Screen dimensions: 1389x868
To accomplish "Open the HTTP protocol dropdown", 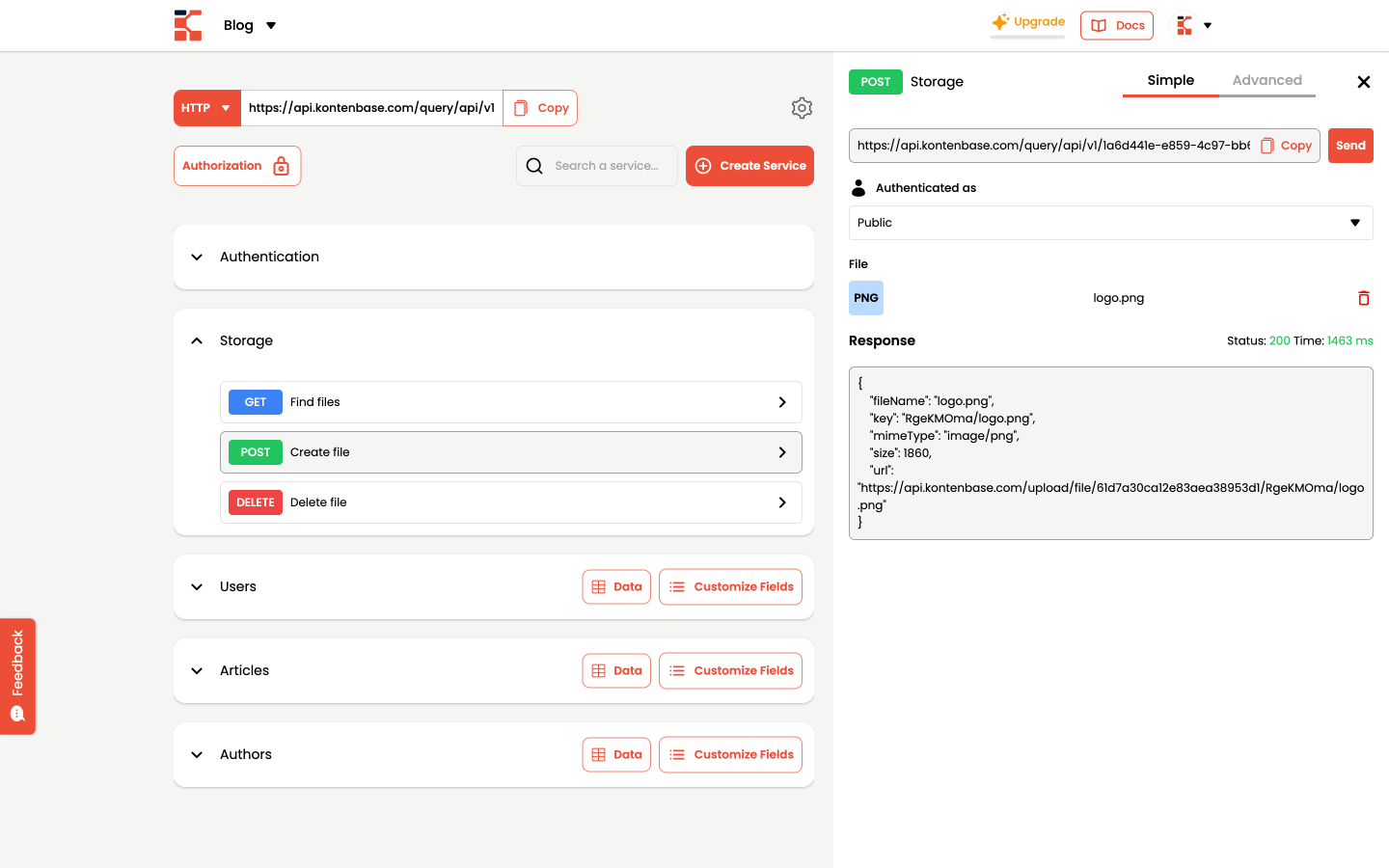I will tap(206, 108).
